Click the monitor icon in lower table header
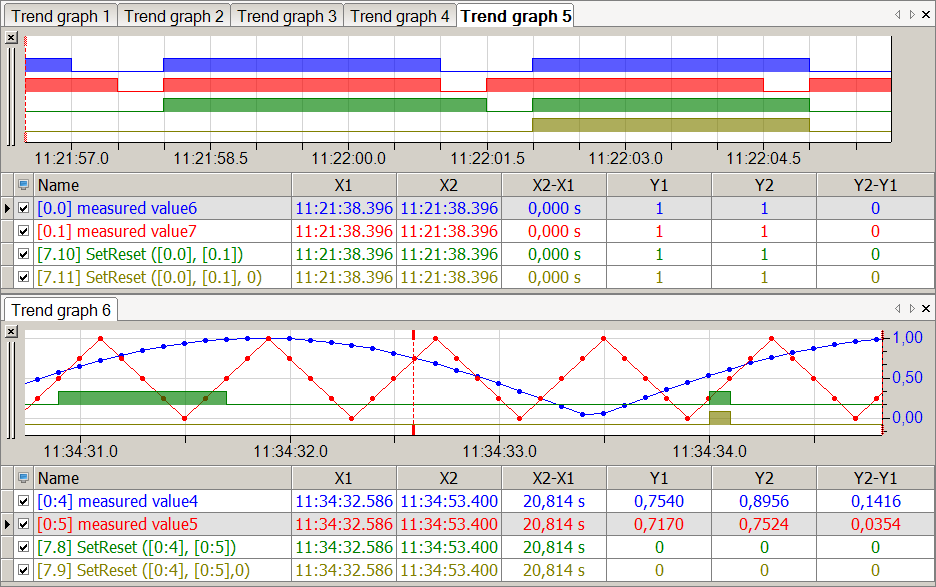The image size is (936, 587). pyautogui.click(x=24, y=478)
